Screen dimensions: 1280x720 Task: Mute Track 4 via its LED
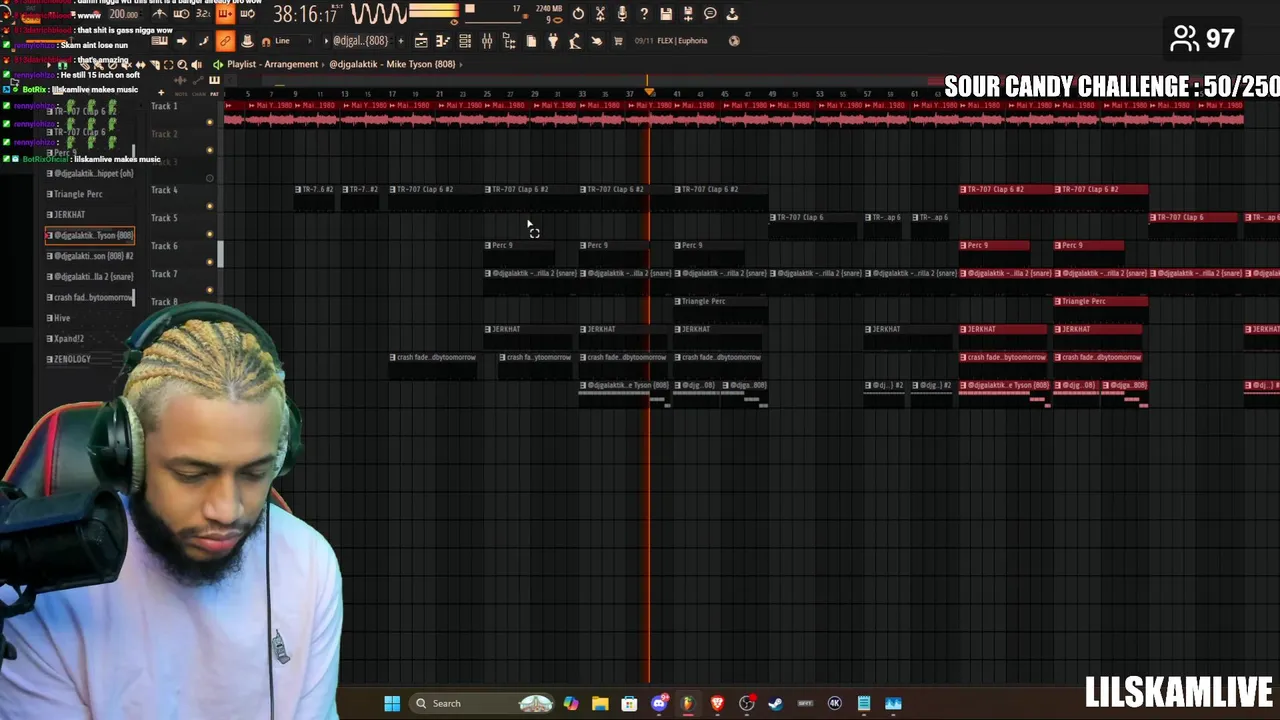(x=210, y=206)
